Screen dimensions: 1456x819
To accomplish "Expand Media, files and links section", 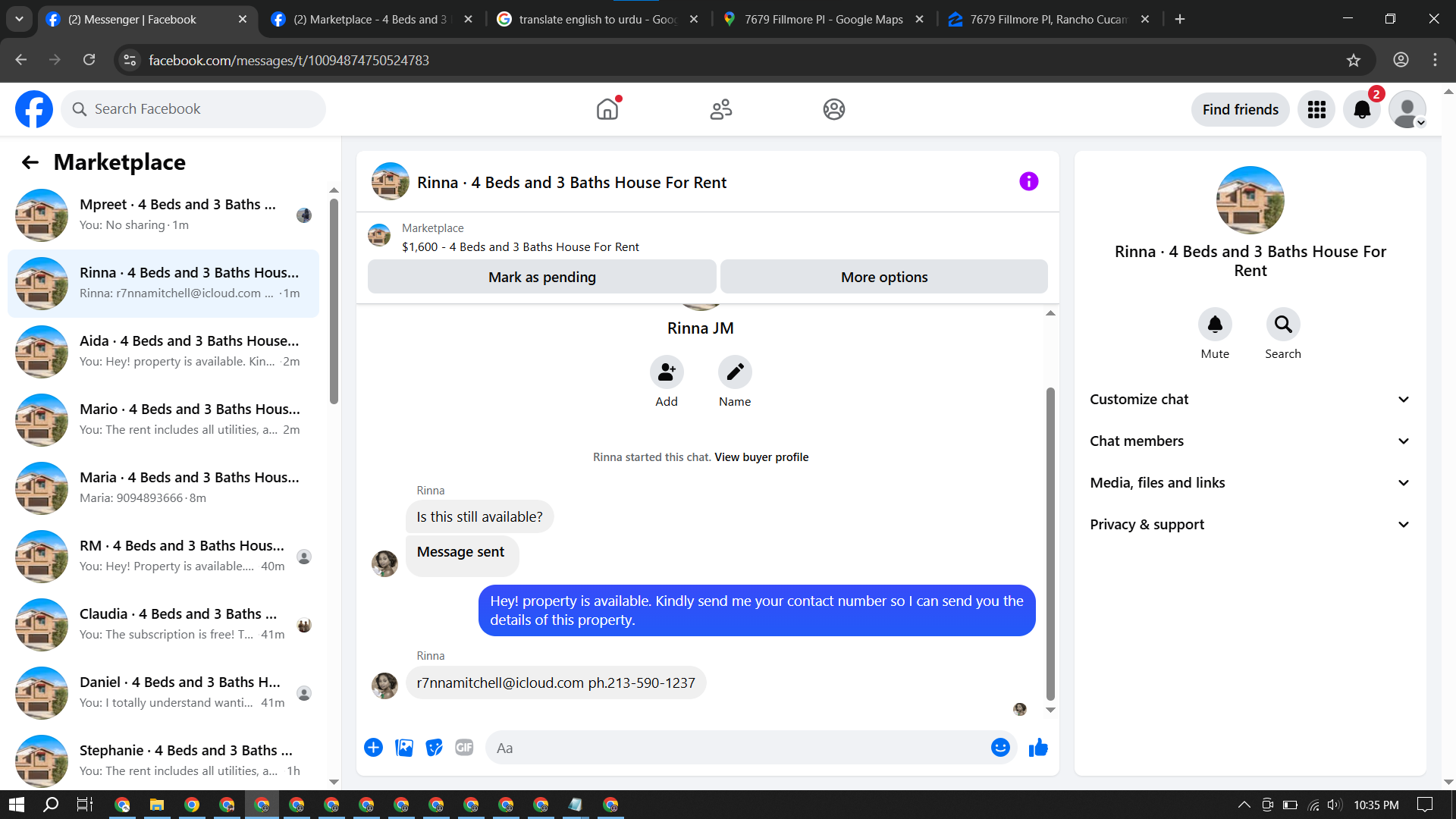I will (1250, 483).
